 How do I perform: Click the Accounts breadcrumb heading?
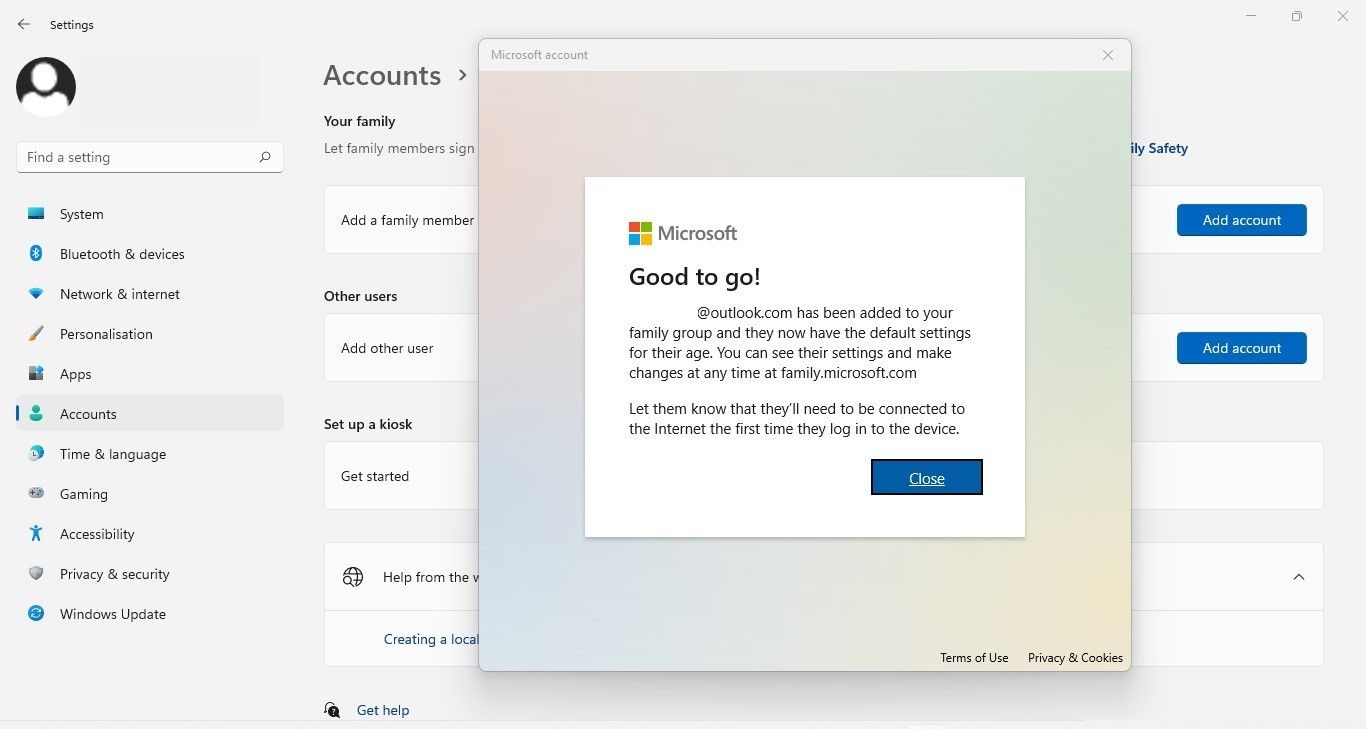click(382, 75)
